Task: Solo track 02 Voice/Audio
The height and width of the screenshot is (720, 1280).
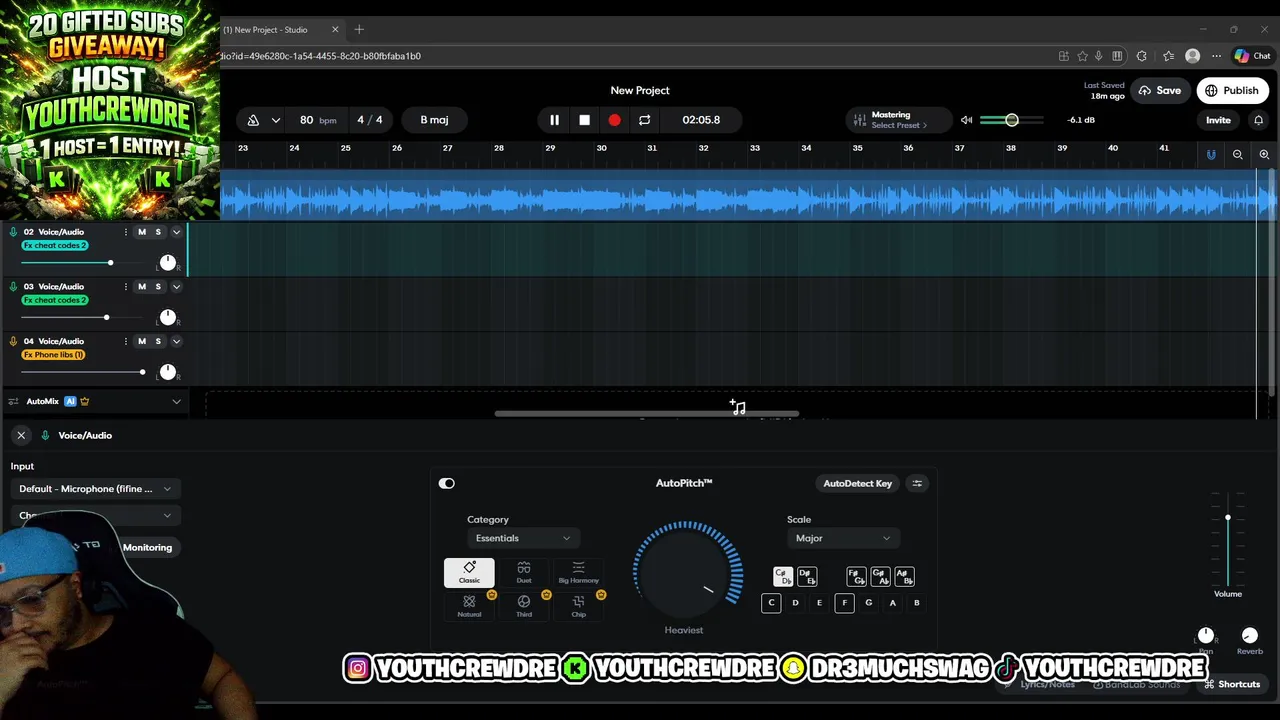Action: (157, 232)
